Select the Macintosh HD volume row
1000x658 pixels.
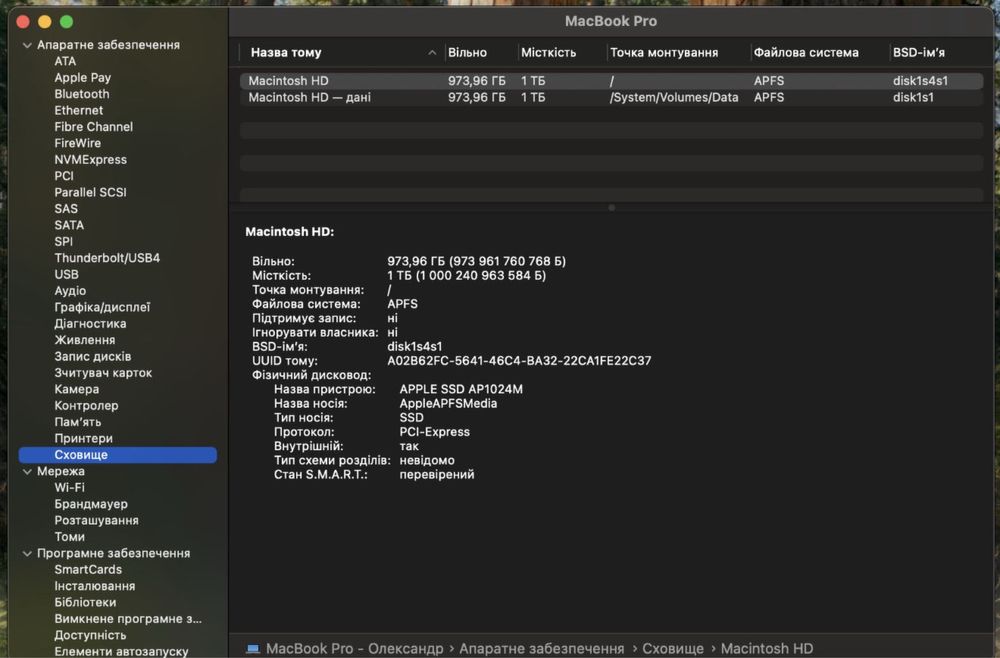click(611, 81)
